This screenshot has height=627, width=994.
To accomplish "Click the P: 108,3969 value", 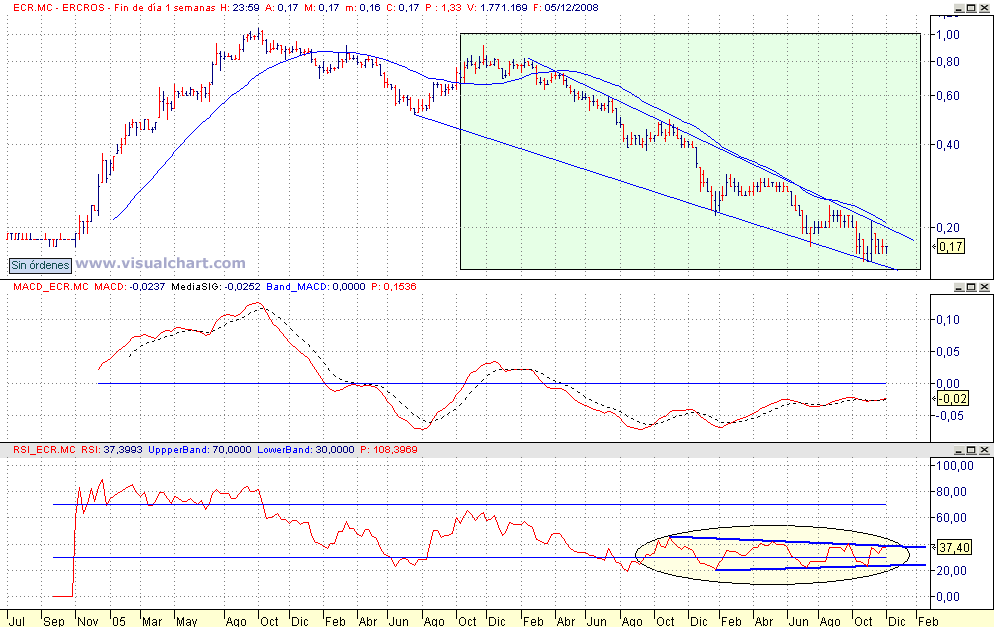I will [389, 449].
